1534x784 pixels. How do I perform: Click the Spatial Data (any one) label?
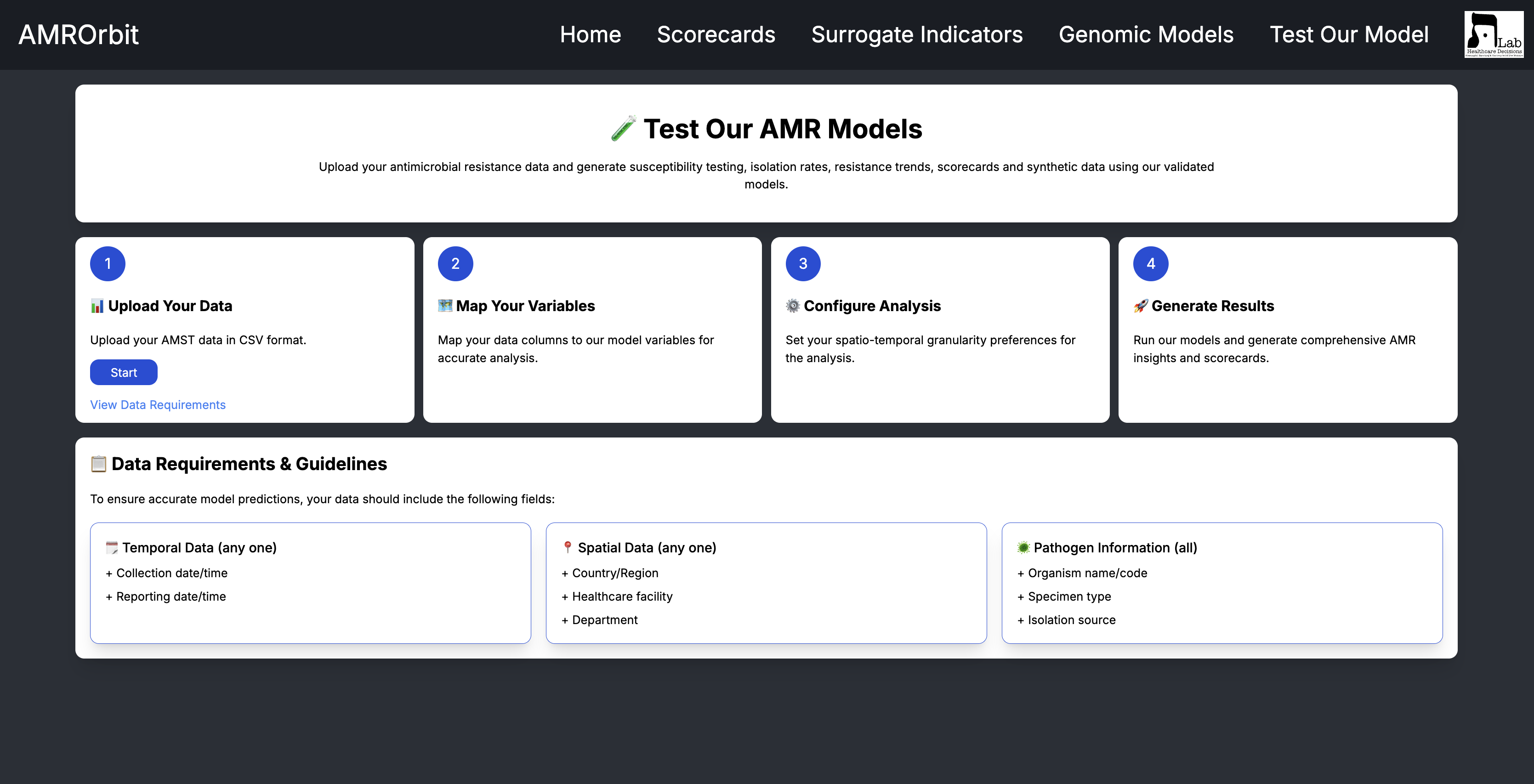pyautogui.click(x=648, y=548)
